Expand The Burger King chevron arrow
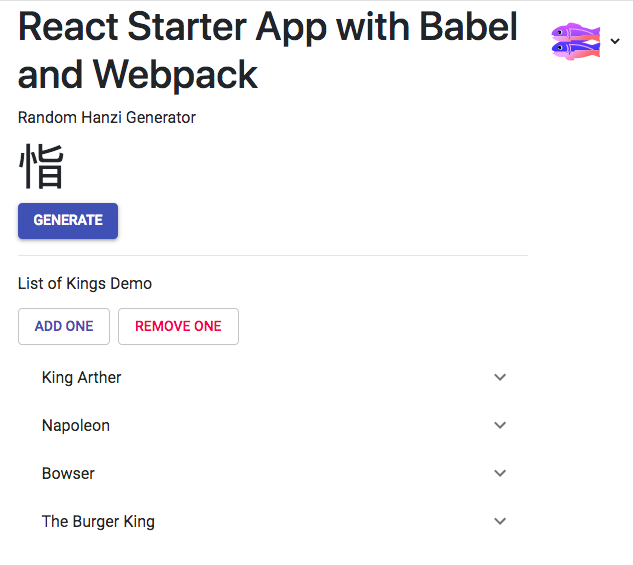Image resolution: width=633 pixels, height=565 pixels. point(500,521)
